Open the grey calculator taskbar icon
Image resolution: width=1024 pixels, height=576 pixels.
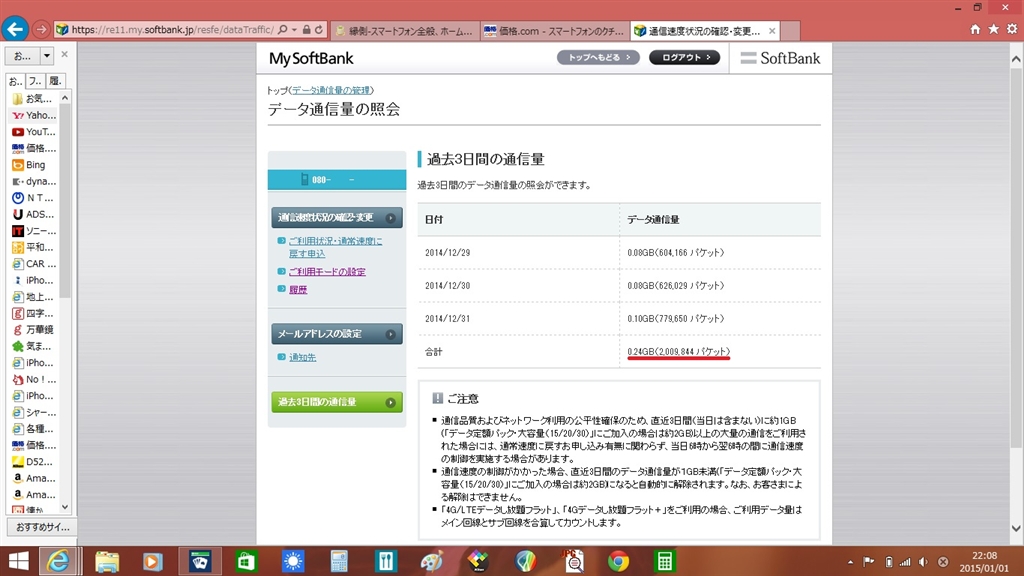pos(339,561)
